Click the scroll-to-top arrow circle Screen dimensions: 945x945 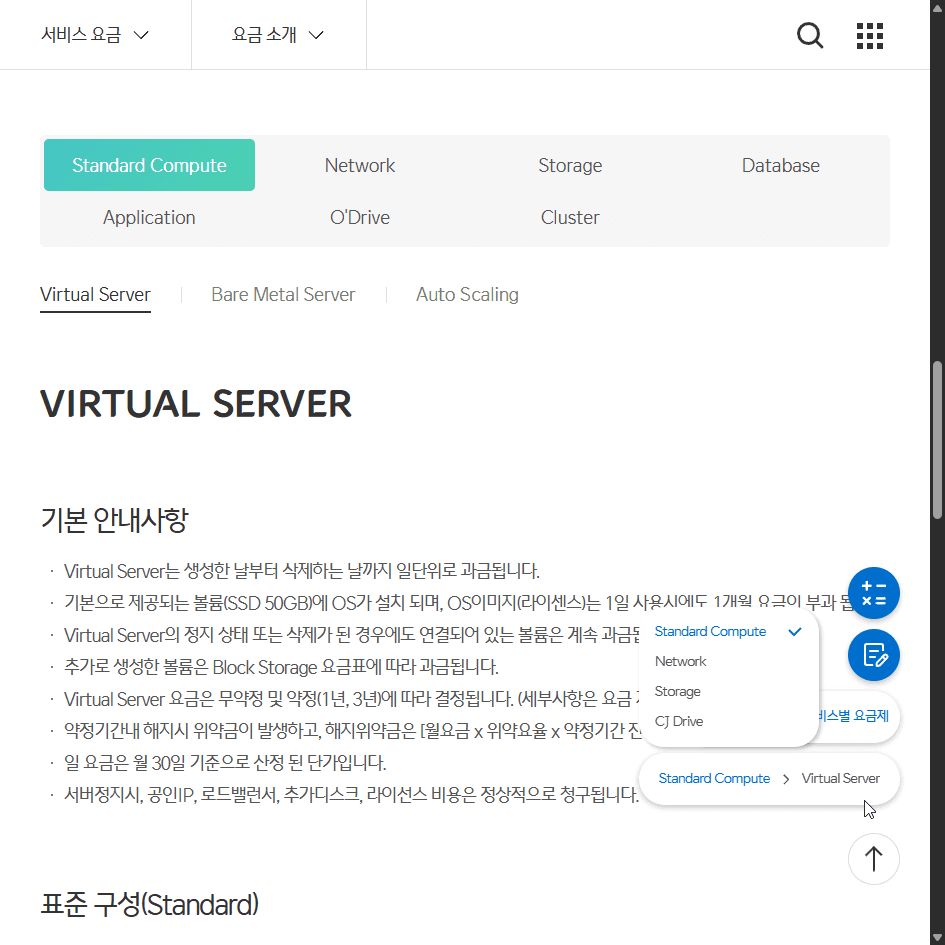click(873, 858)
